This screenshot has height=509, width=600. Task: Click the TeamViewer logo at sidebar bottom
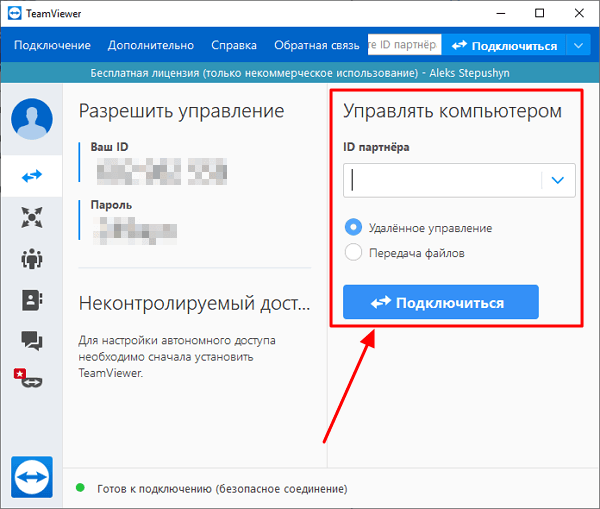[32, 477]
